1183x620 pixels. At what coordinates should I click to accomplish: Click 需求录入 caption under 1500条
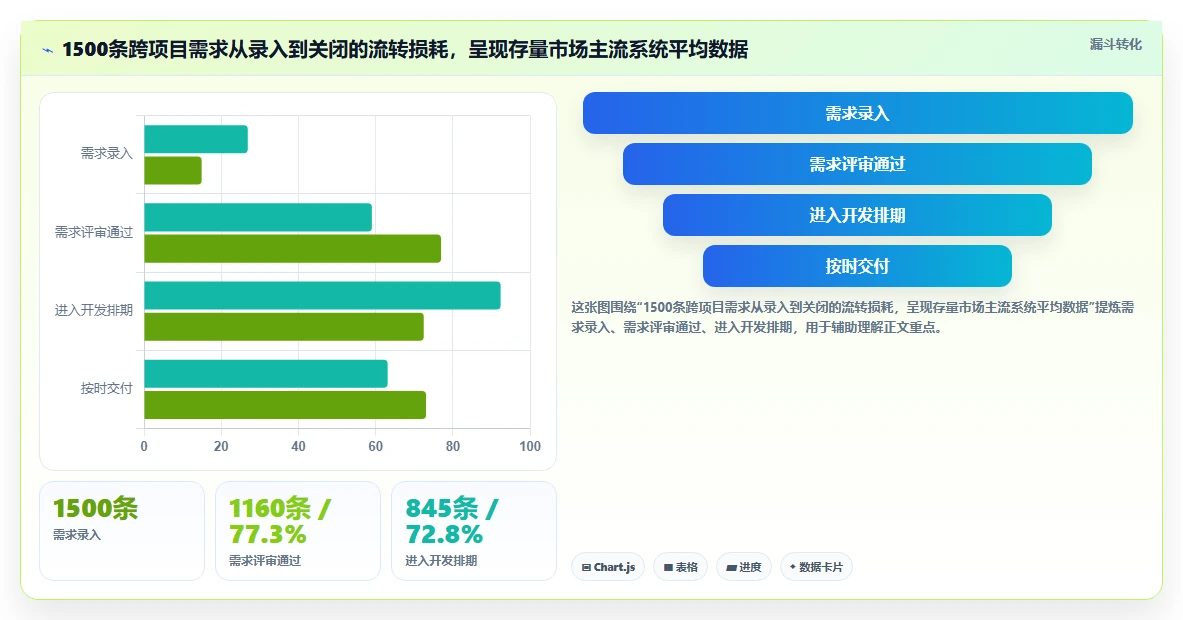coord(77,535)
